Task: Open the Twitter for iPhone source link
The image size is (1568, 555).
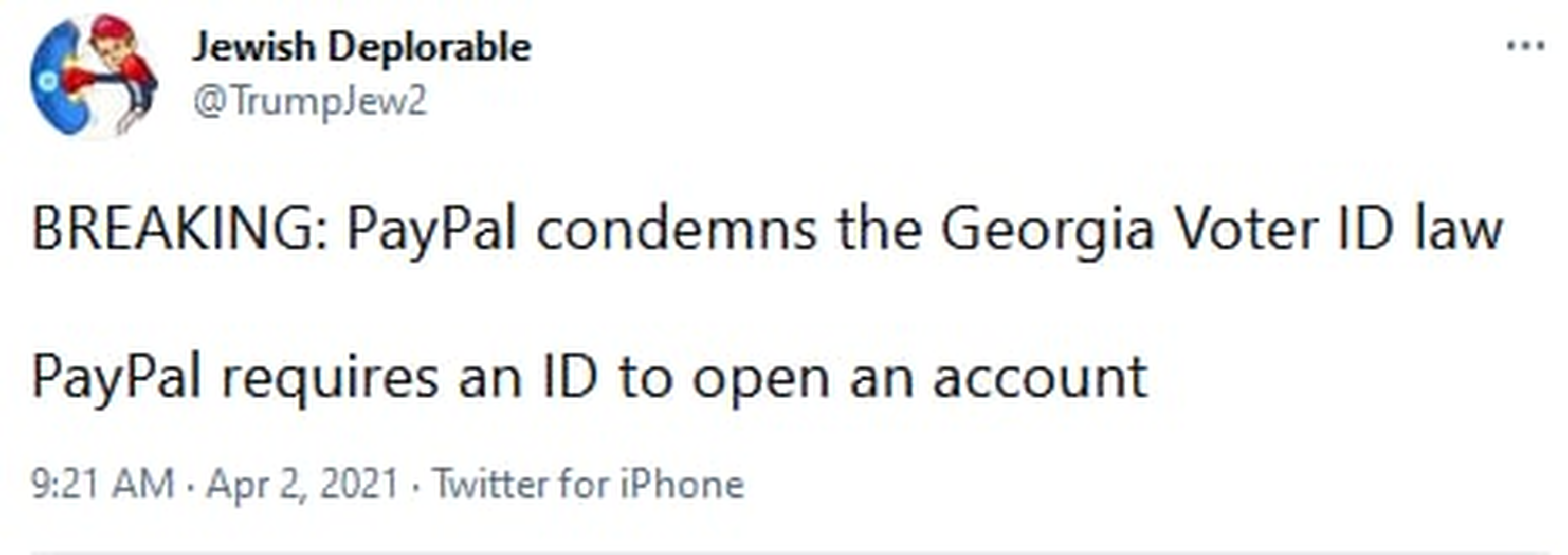Action: click(588, 485)
